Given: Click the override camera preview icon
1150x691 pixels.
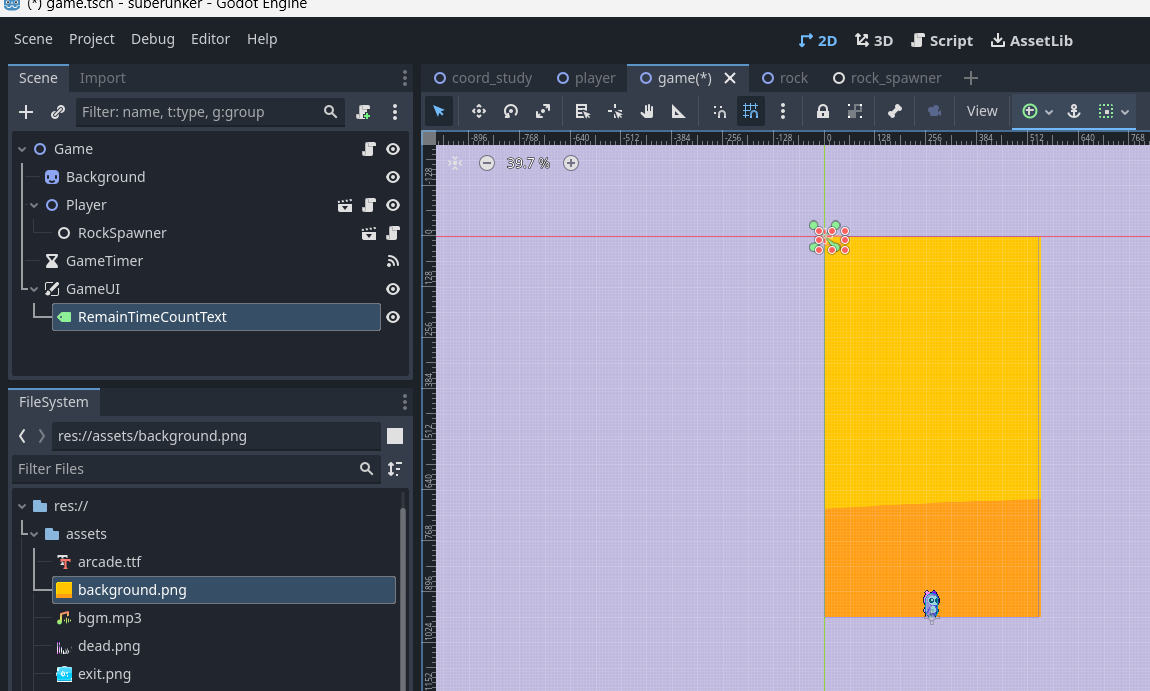Looking at the screenshot, I should click(x=934, y=111).
